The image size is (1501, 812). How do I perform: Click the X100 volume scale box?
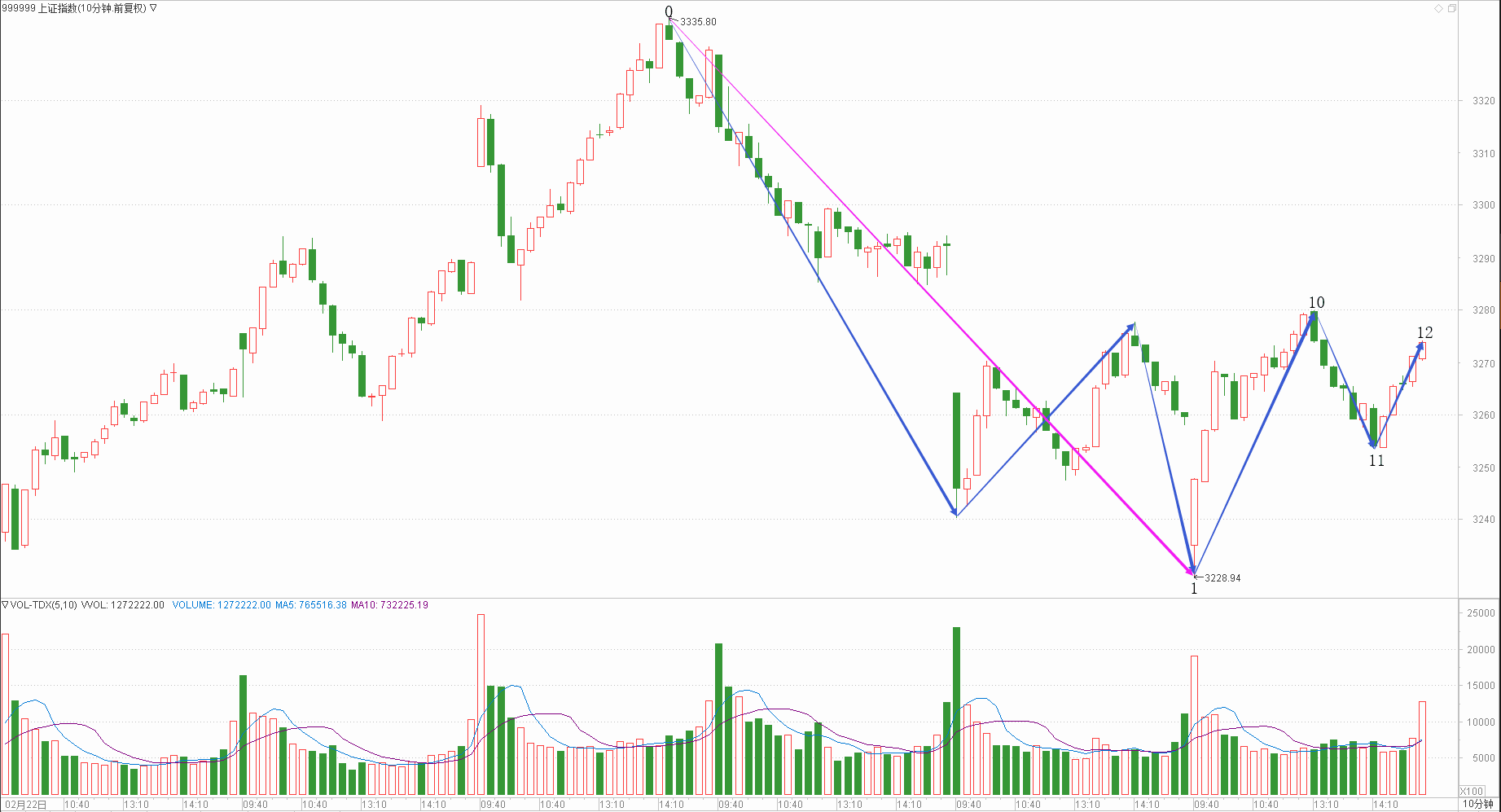point(1472,791)
